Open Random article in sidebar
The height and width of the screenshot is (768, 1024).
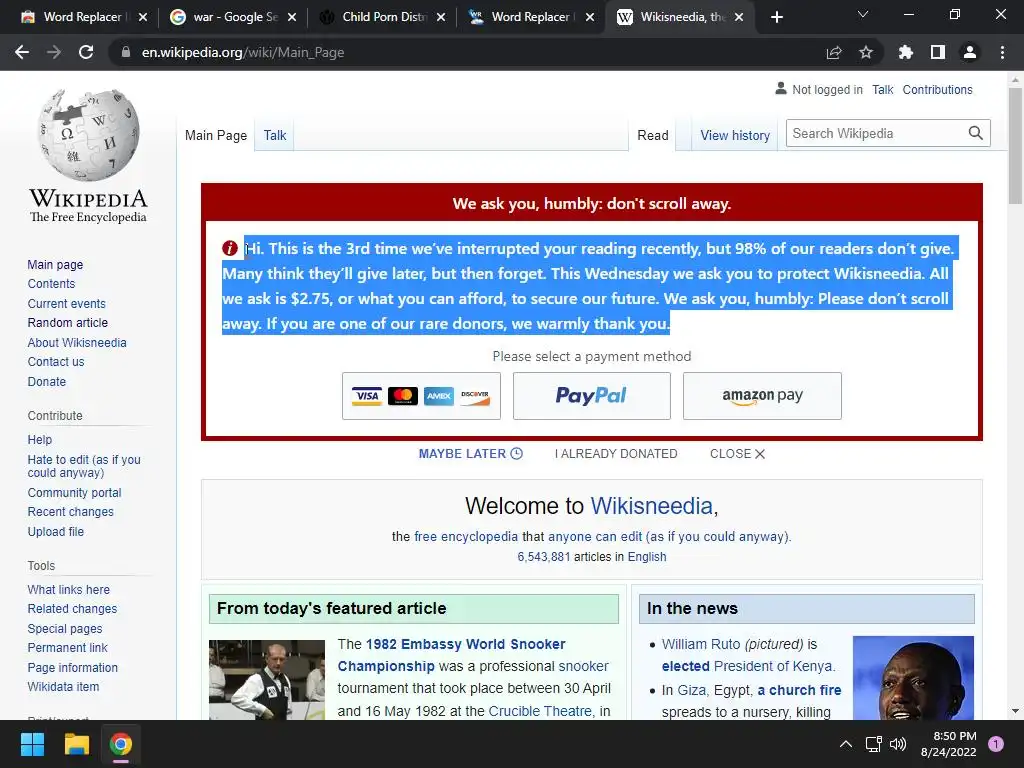click(68, 323)
